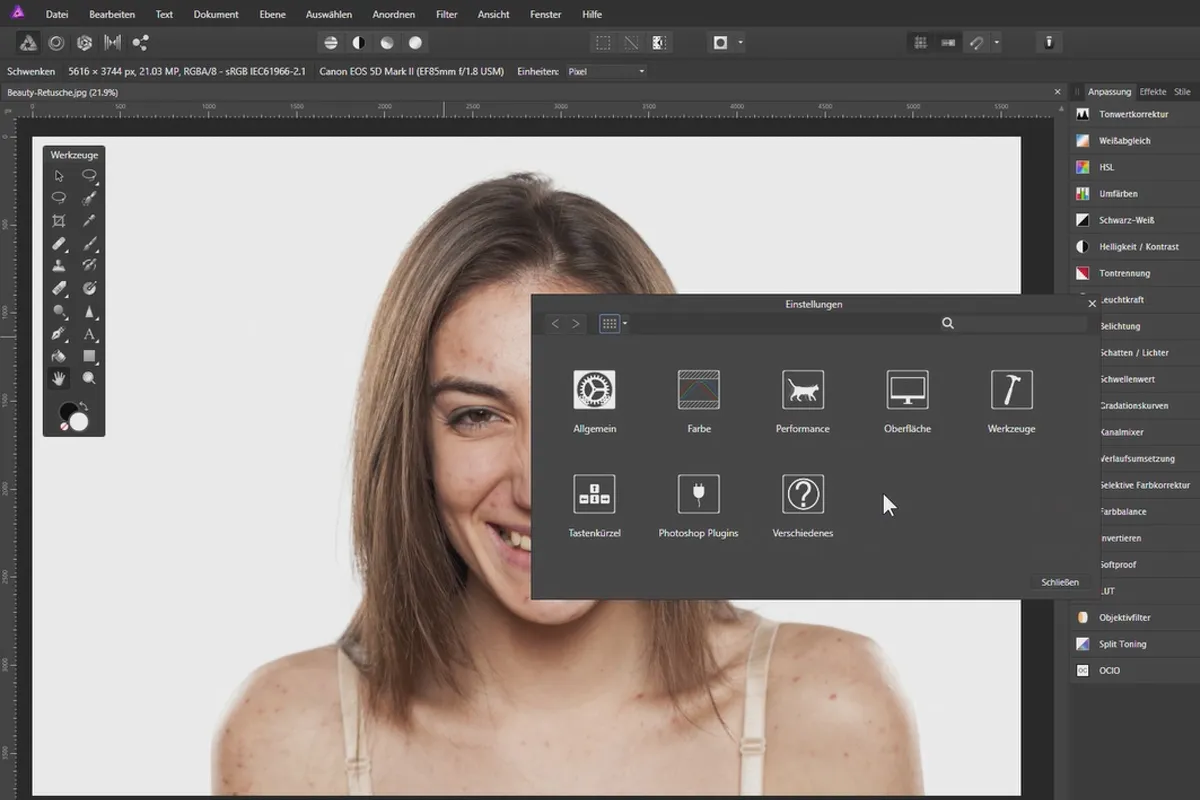Open the Einheiten Pixel dropdown
Viewport: 1200px width, 800px height.
606,72
